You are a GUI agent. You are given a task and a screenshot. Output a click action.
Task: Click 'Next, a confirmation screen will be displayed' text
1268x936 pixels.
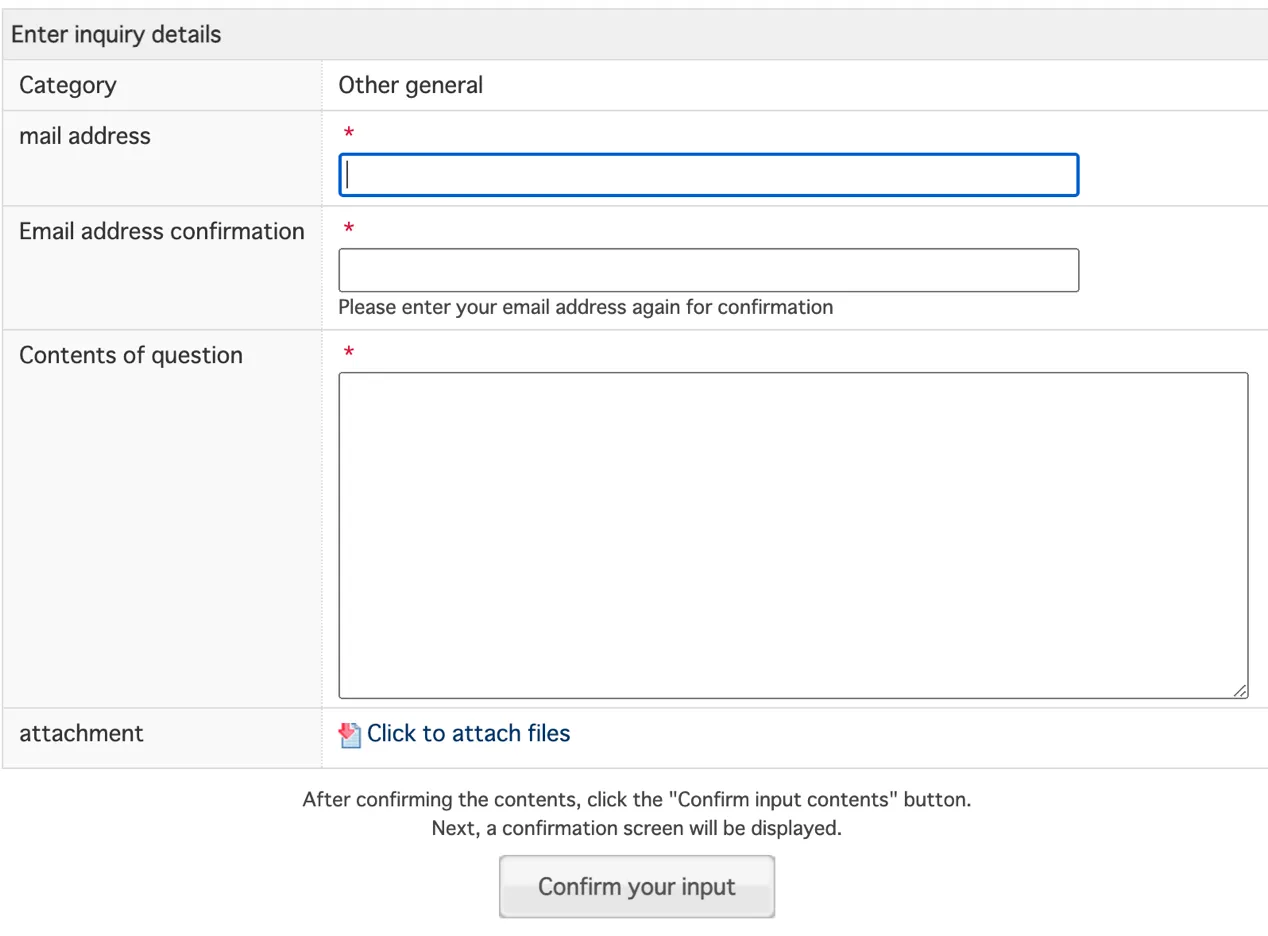point(636,829)
